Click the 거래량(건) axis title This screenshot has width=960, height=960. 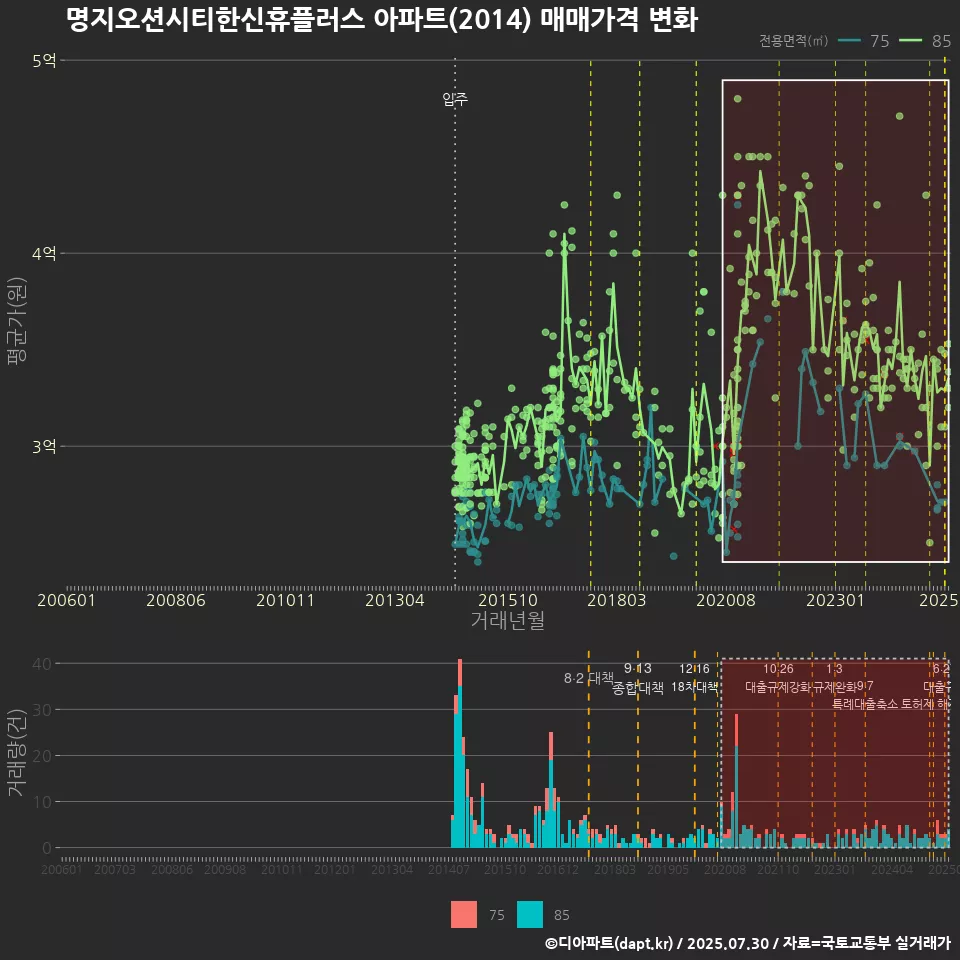click(17, 752)
